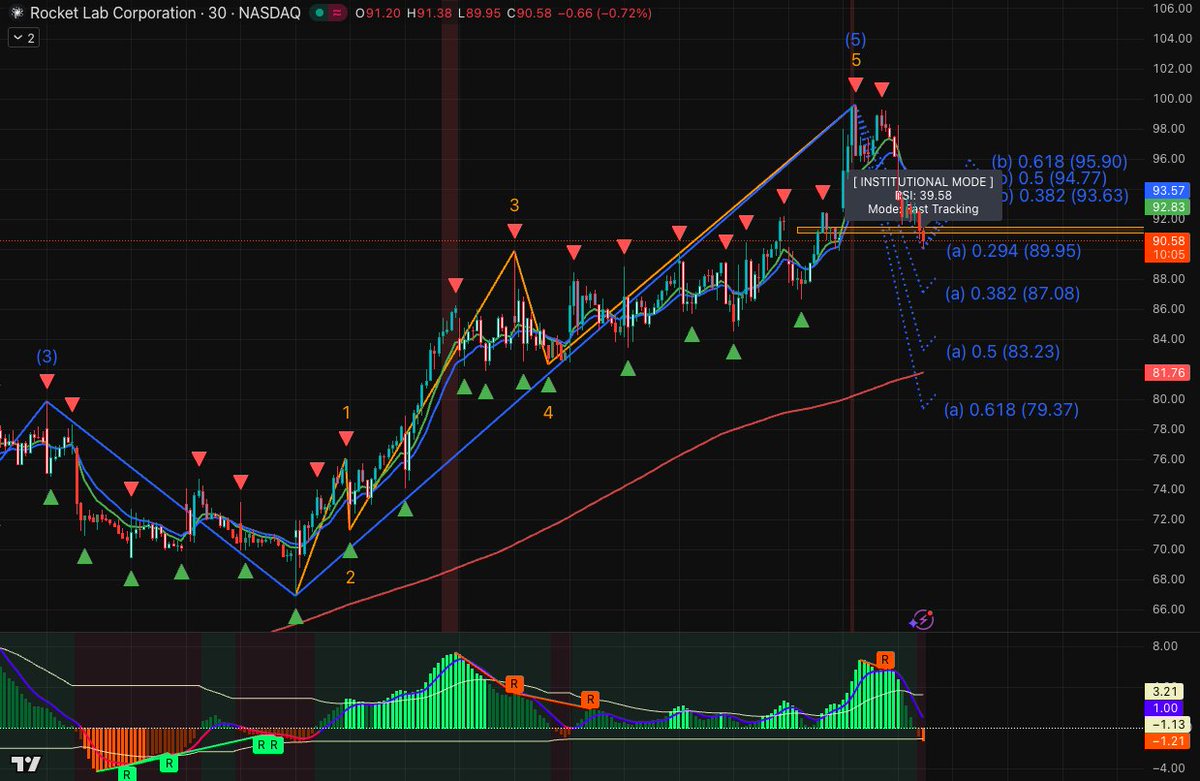This screenshot has width=1200, height=781.
Task: Click the red down triangle below (3)
Action: 47,381
